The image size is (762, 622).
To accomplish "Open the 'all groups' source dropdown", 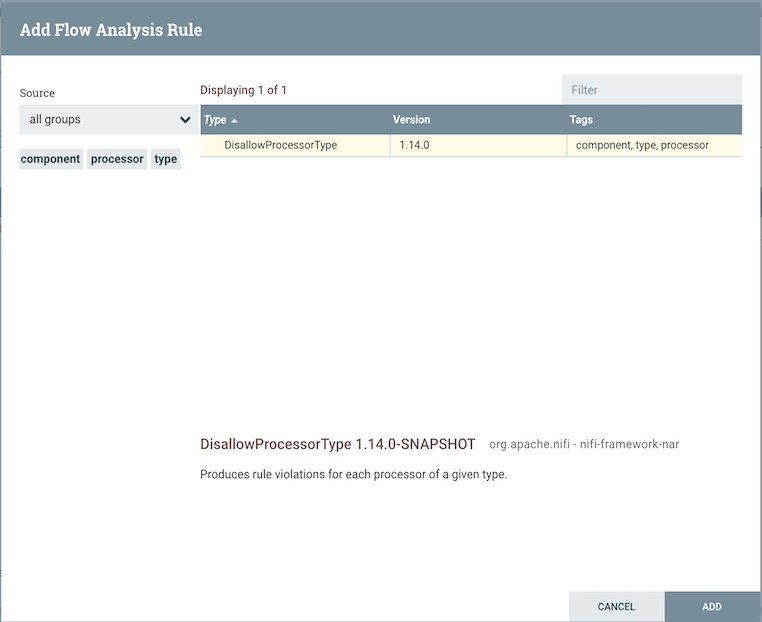I will click(100, 120).
